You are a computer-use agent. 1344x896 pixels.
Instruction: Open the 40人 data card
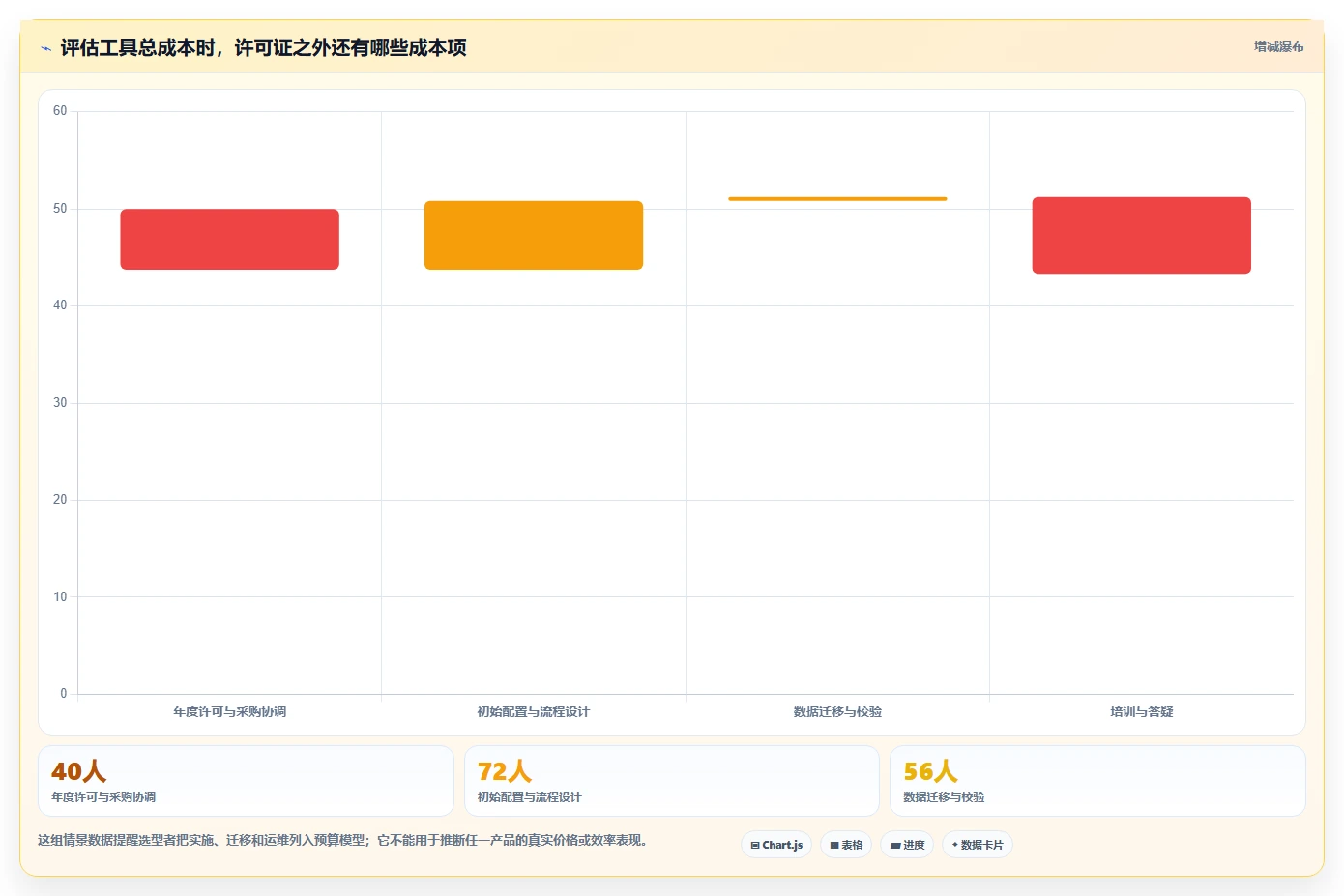(x=246, y=781)
